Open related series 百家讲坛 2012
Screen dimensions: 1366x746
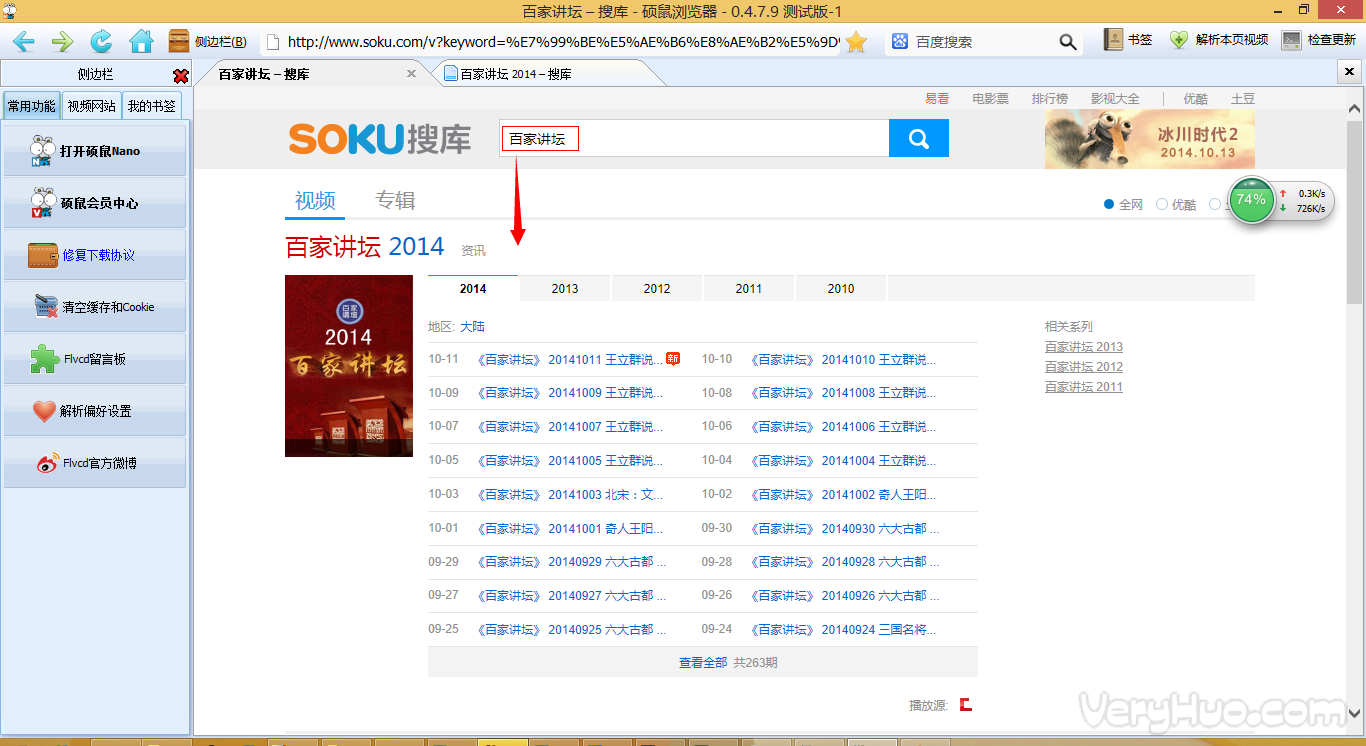[x=1084, y=367]
